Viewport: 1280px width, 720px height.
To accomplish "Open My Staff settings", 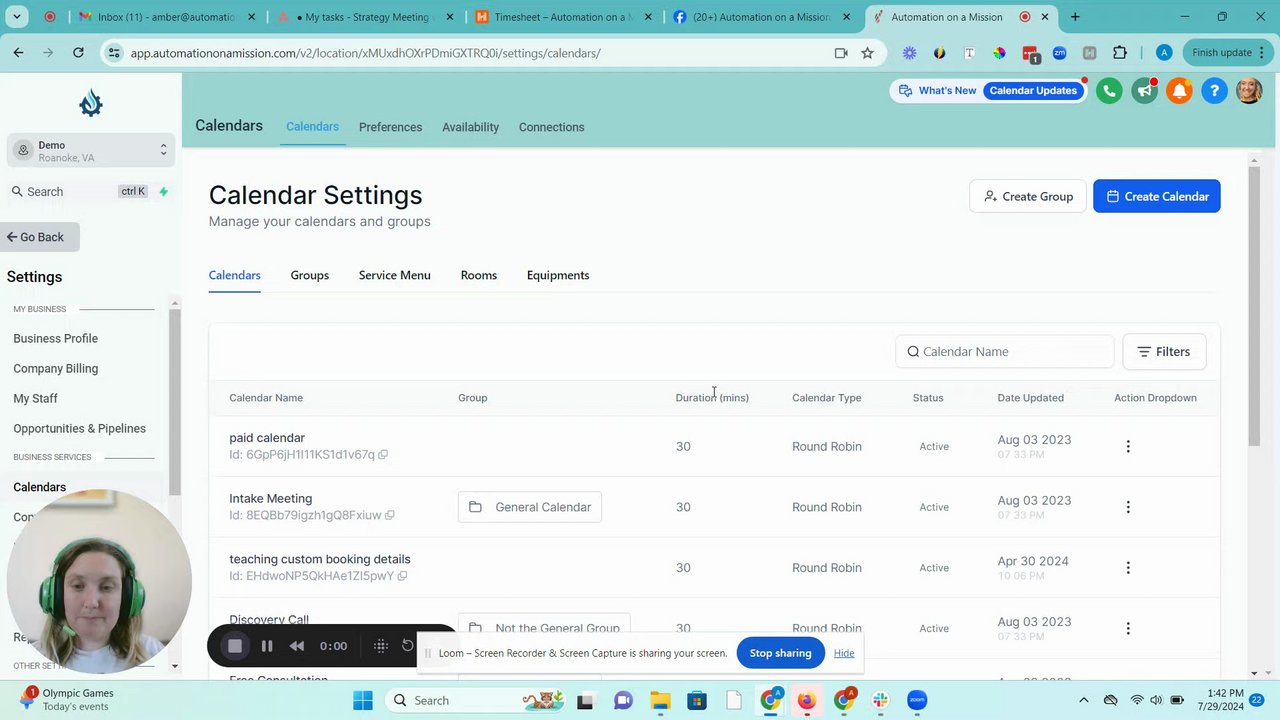I will 36,398.
